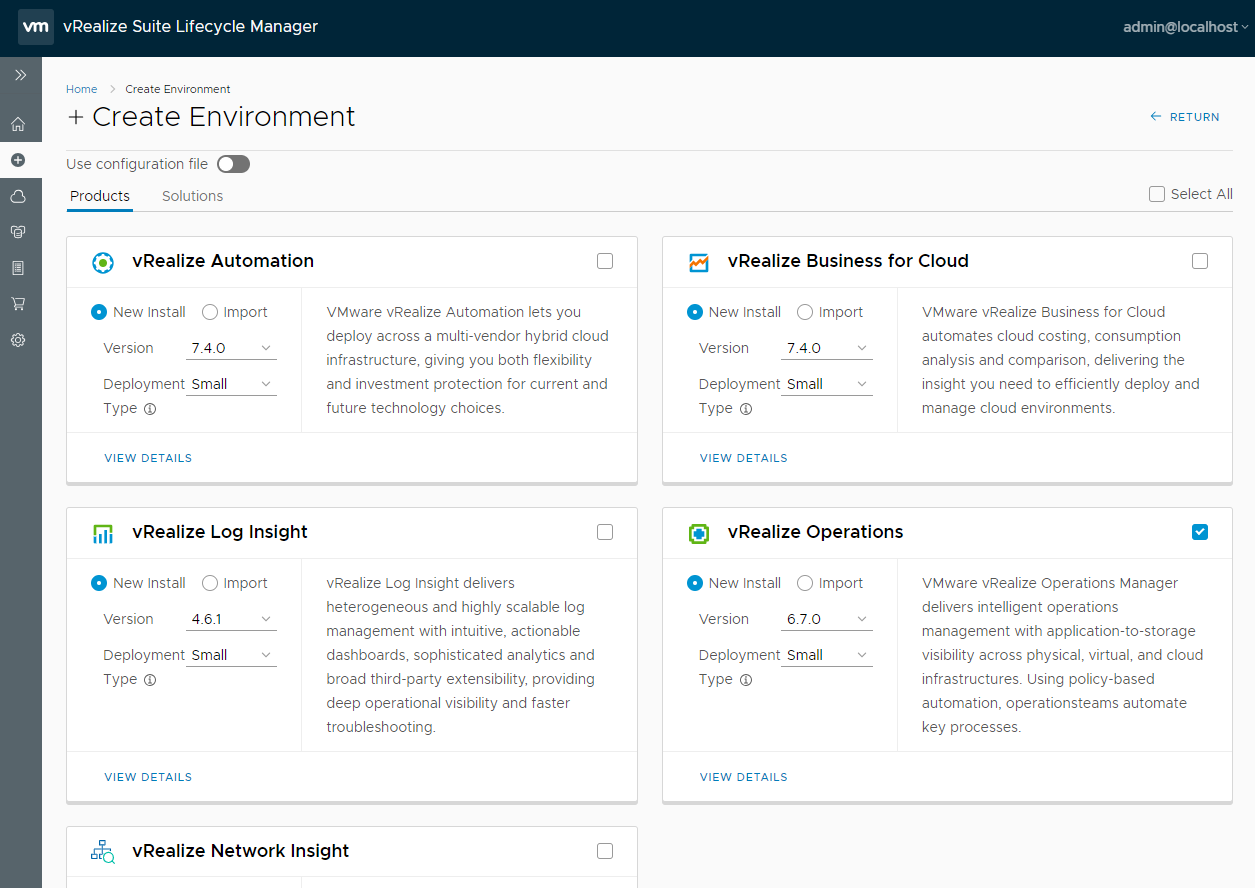Toggle the Use configuration file switch
This screenshot has width=1255, height=888.
click(233, 164)
